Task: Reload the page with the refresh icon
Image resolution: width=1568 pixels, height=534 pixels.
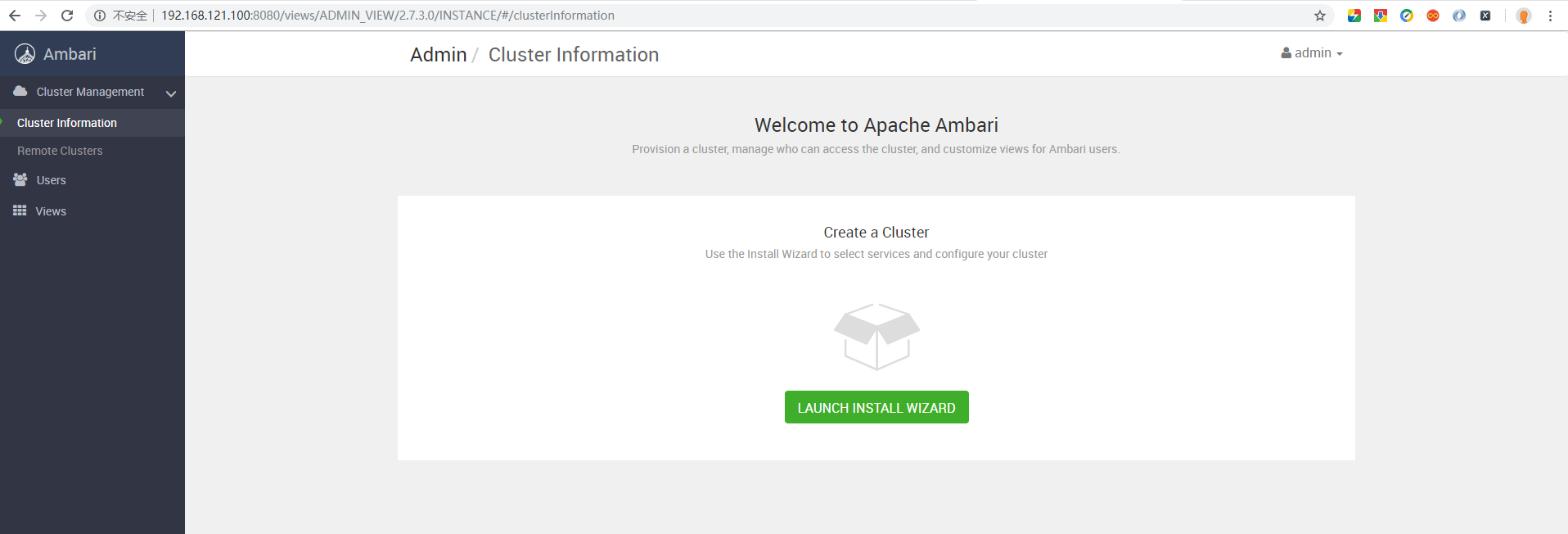Action: pos(67,16)
